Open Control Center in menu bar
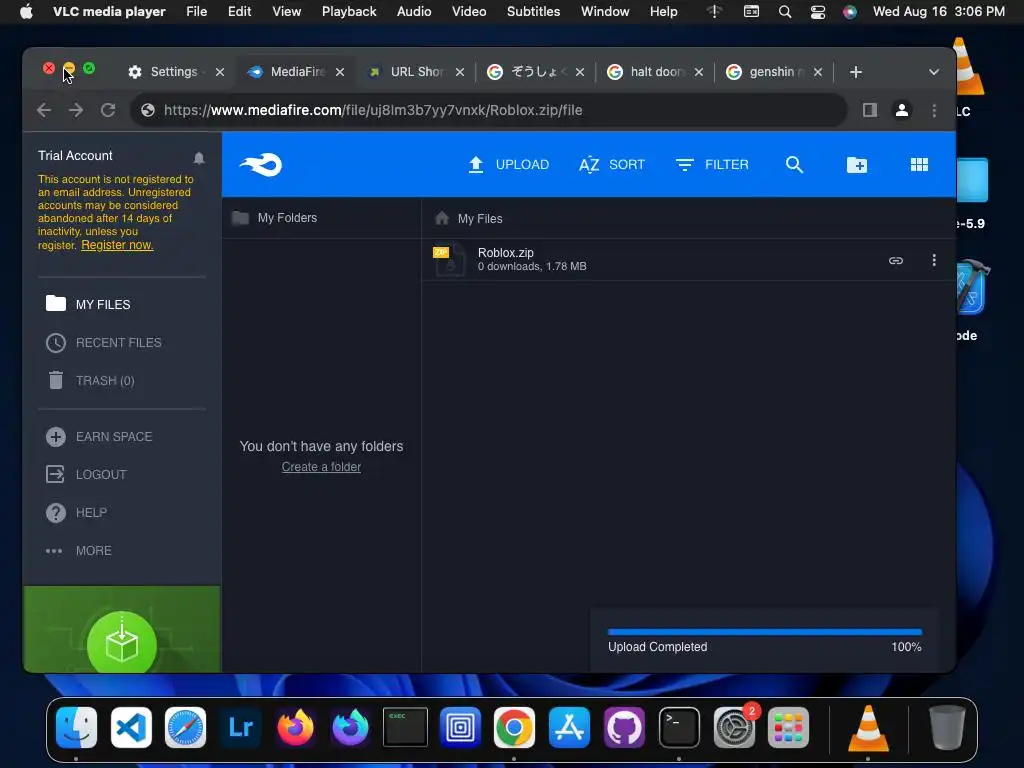 (818, 12)
